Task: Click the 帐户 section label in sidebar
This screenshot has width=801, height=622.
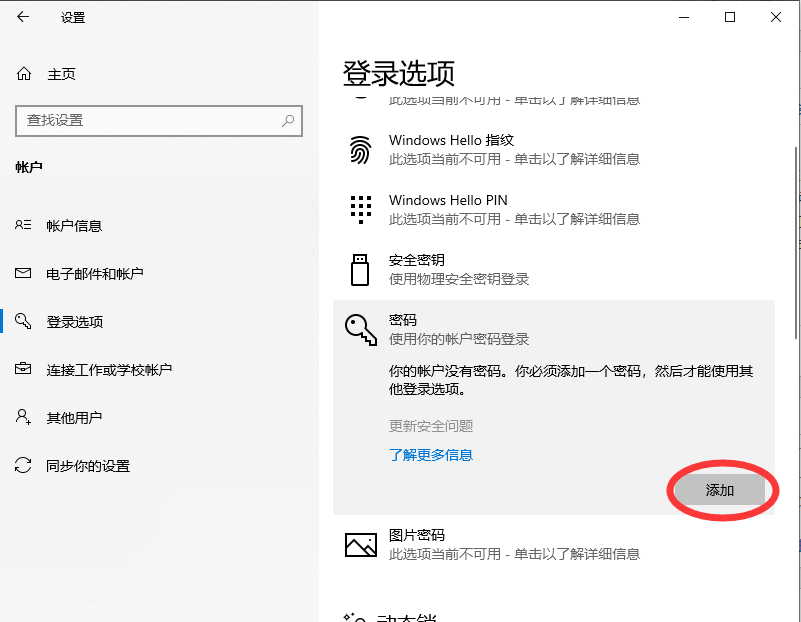Action: click(x=29, y=167)
